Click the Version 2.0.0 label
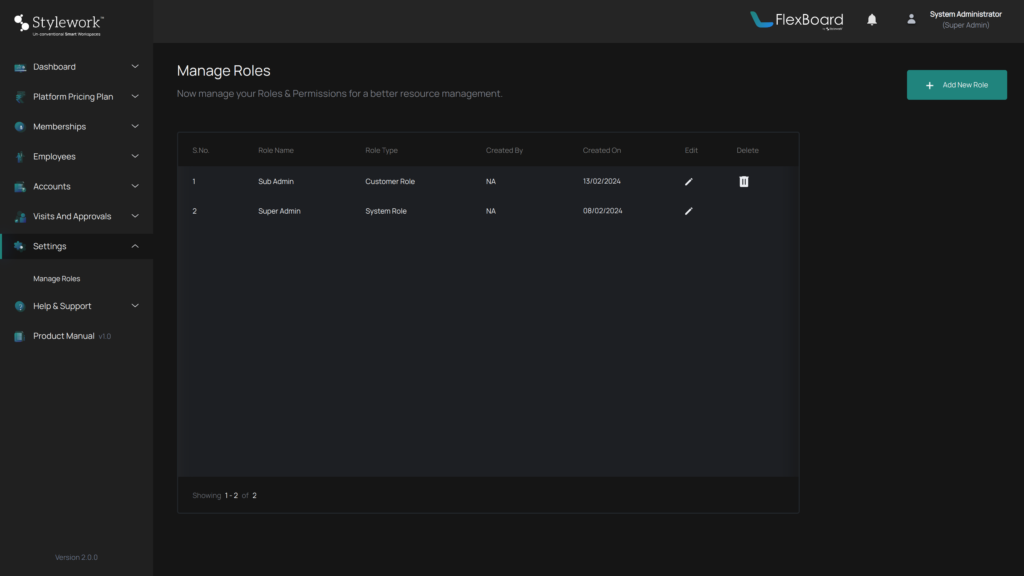Screen dimensions: 1024x576 76,557
